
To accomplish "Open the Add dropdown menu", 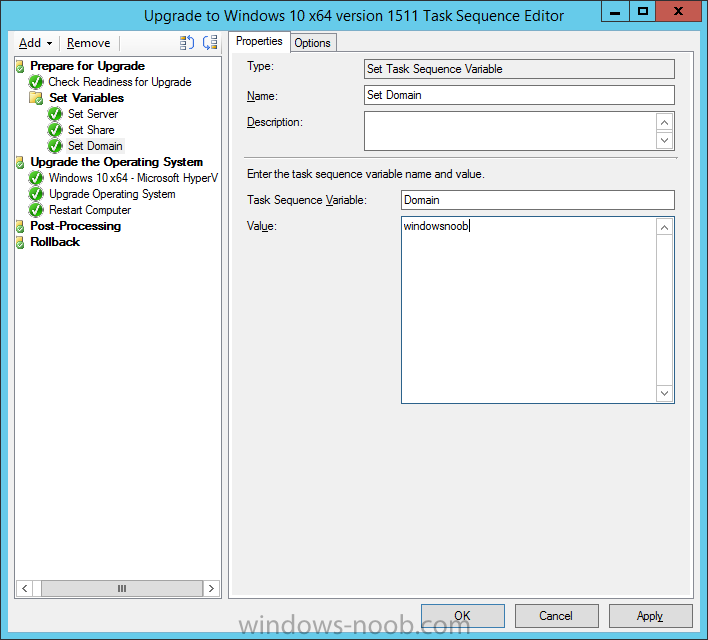I will pos(35,43).
